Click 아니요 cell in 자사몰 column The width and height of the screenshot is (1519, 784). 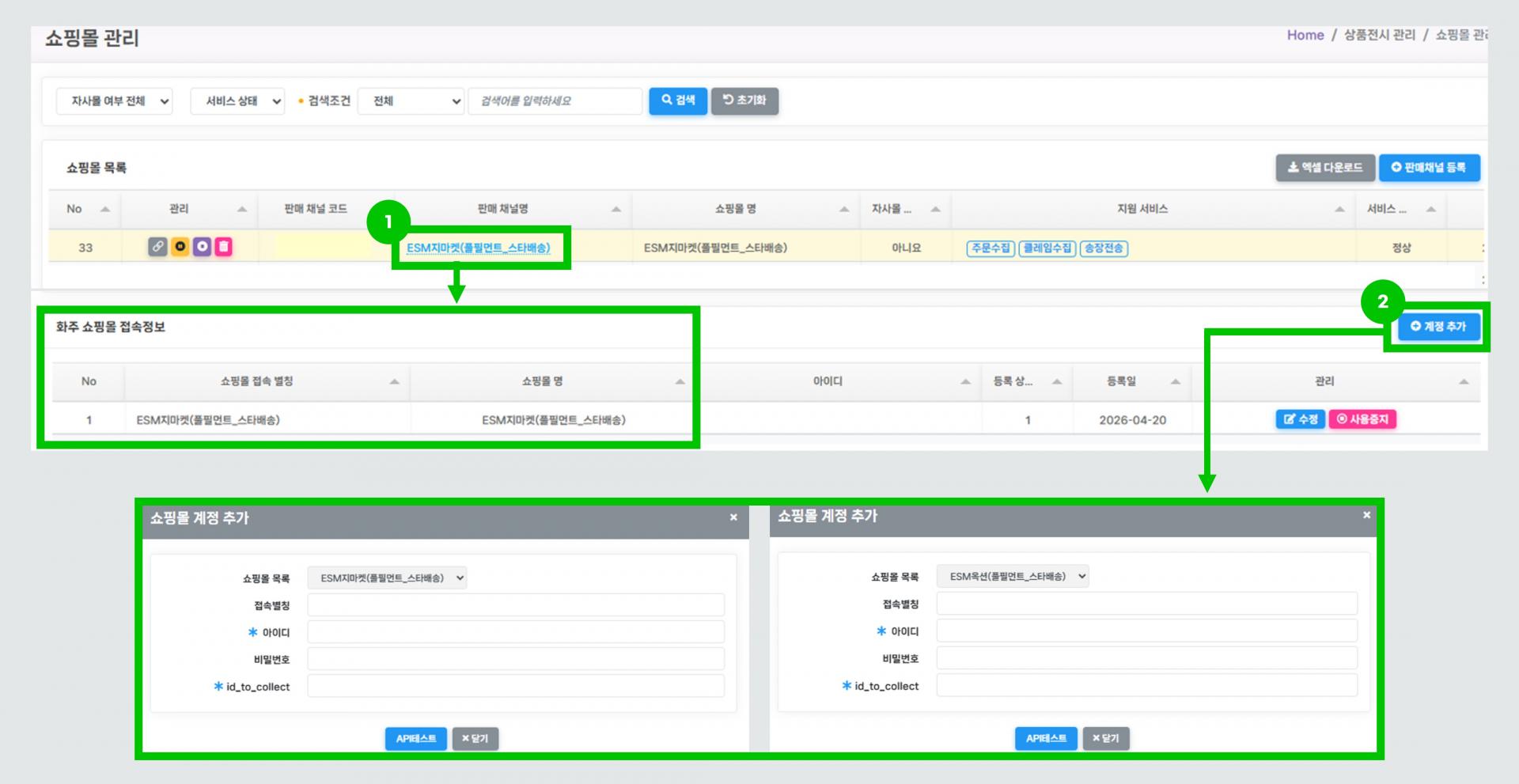click(906, 248)
